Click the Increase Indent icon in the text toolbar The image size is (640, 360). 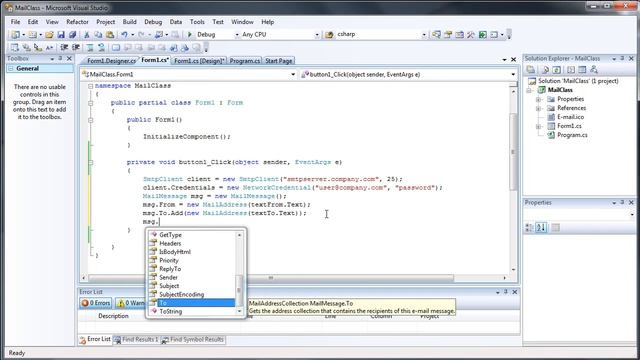76,48
